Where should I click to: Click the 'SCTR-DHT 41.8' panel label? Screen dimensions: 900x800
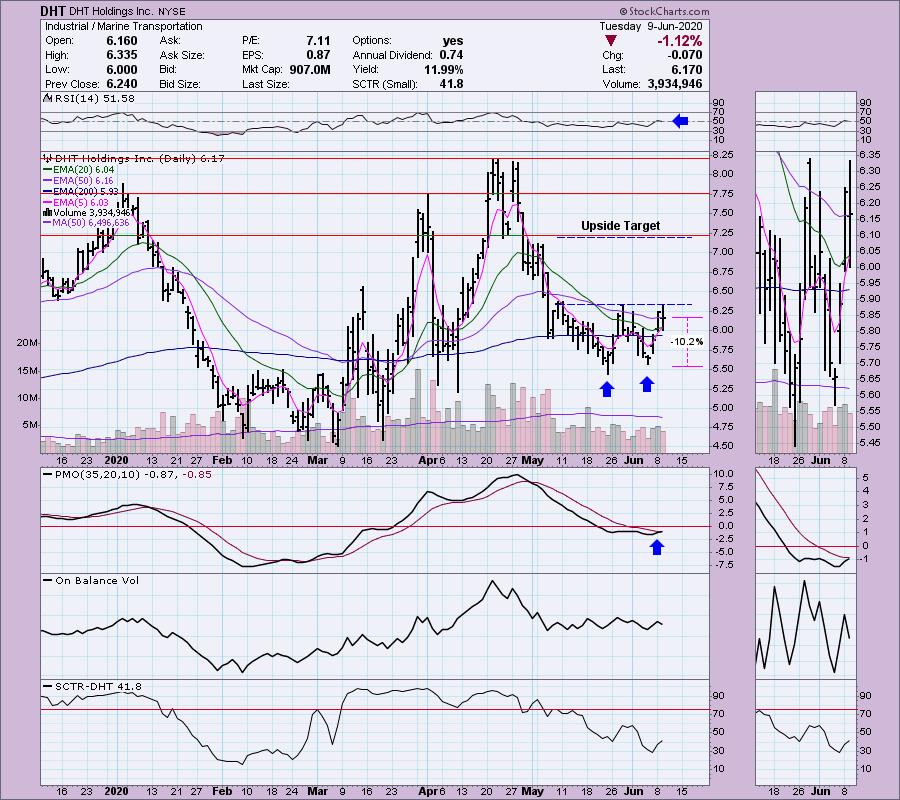[x=98, y=686]
